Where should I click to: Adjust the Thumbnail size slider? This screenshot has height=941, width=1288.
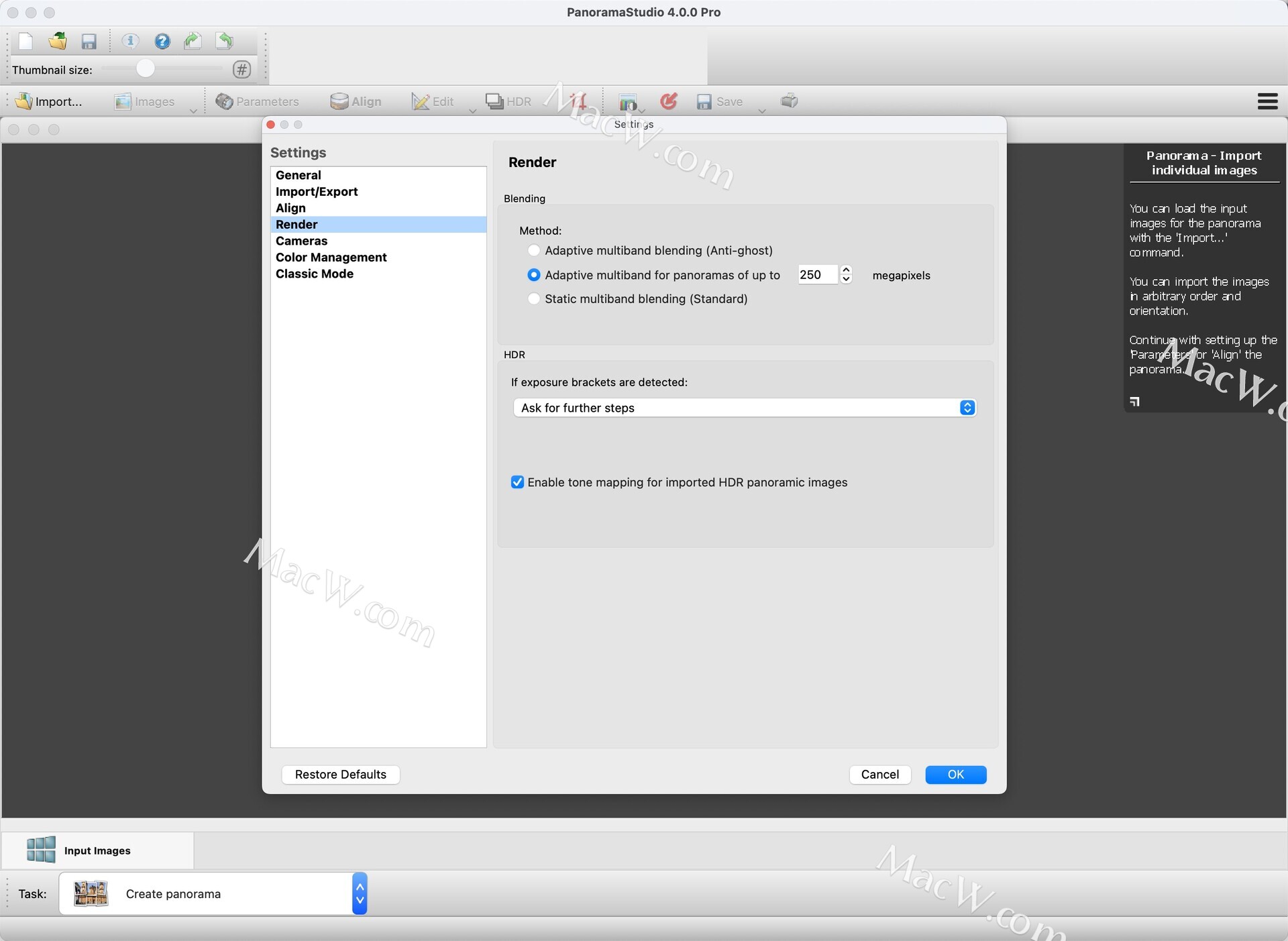[x=145, y=68]
